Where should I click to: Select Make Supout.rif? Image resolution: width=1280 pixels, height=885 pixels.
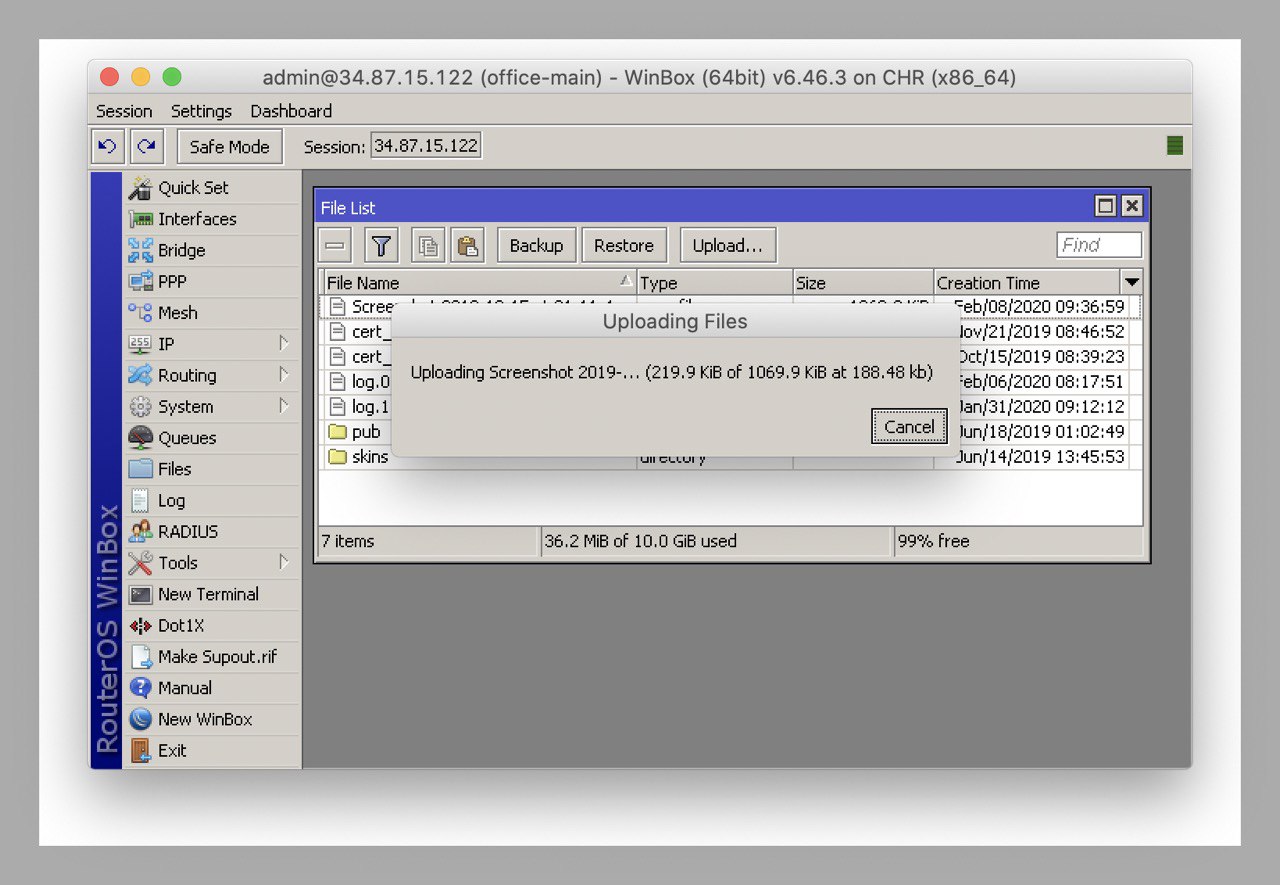(x=211, y=656)
